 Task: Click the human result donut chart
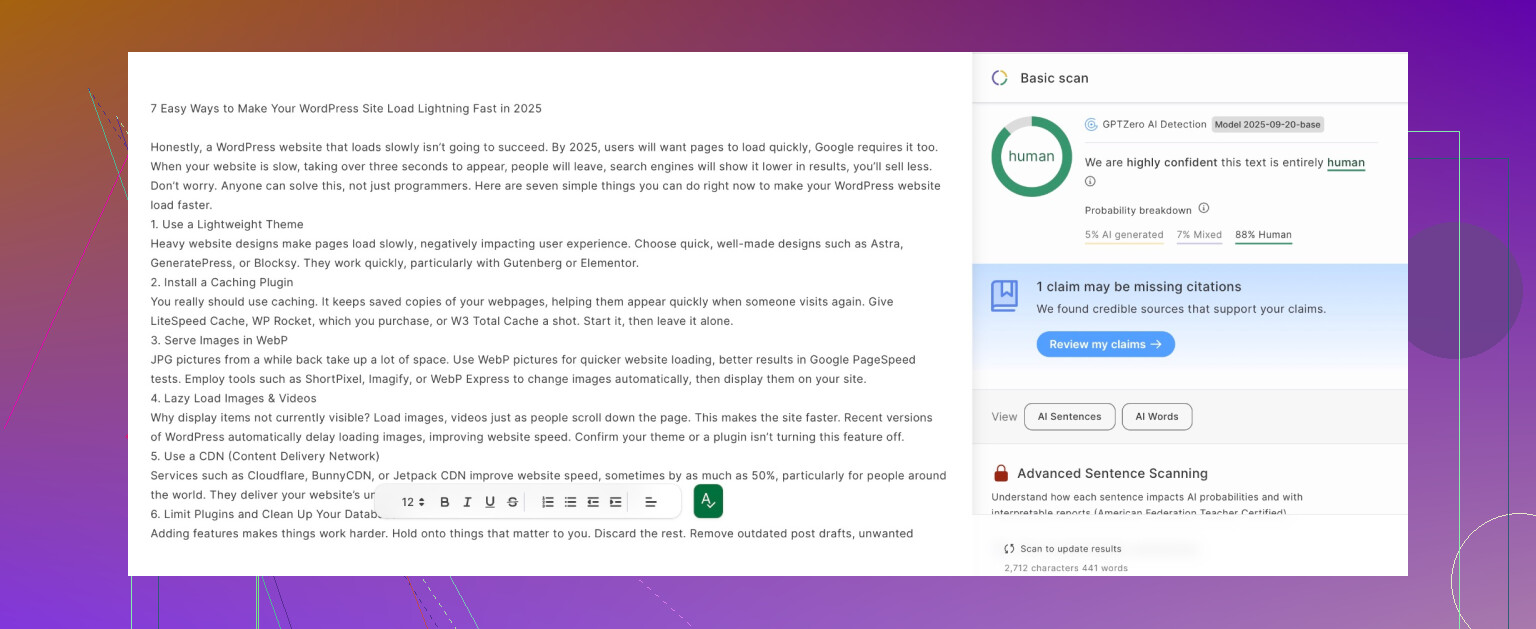point(1030,157)
